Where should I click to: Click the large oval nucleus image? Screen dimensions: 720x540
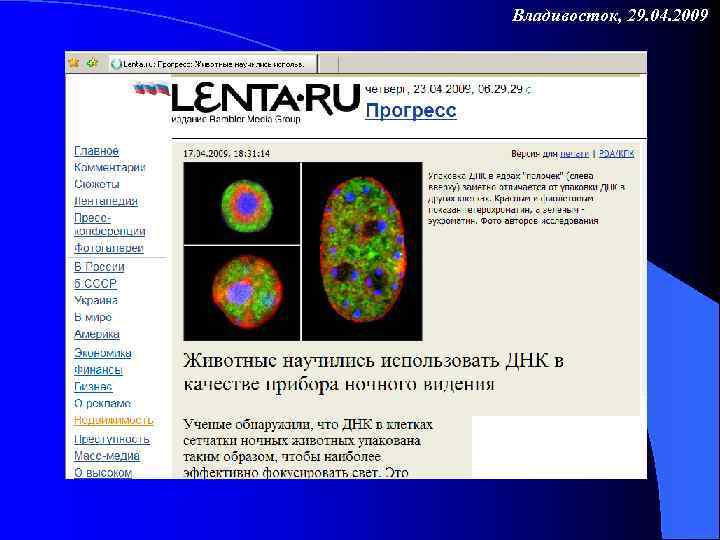click(x=362, y=251)
